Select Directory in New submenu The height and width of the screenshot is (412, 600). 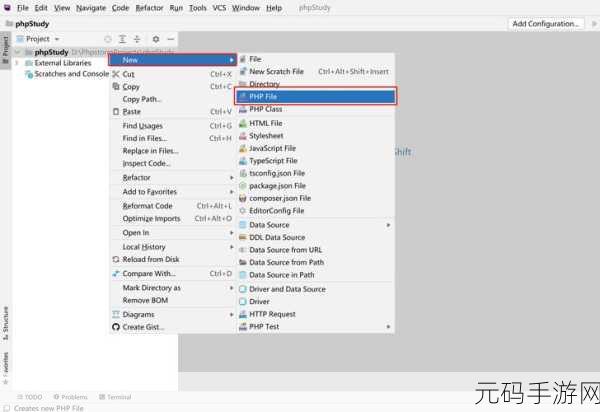pos(316,84)
